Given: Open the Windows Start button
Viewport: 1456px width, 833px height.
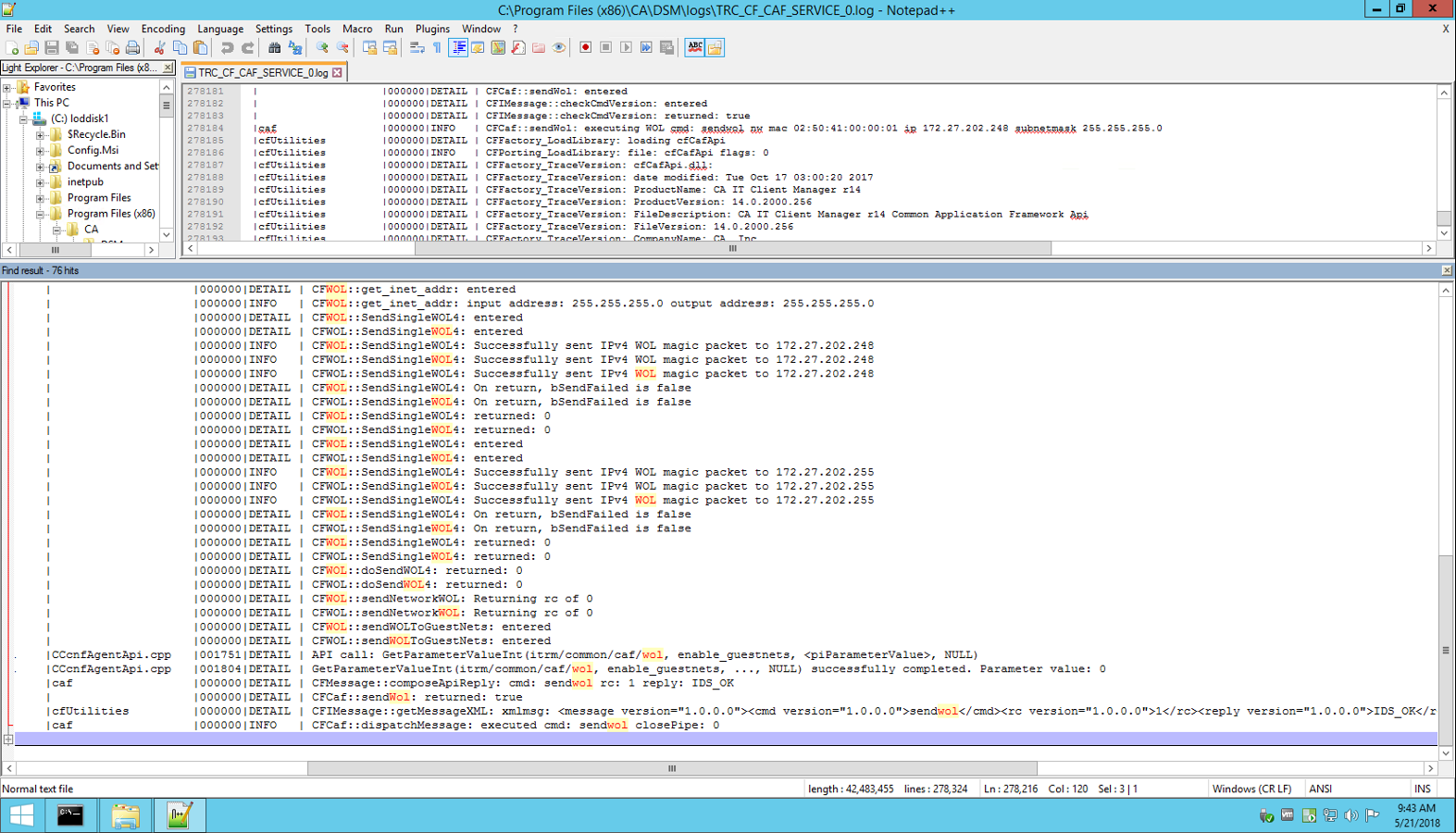Looking at the screenshot, I should click(21, 815).
